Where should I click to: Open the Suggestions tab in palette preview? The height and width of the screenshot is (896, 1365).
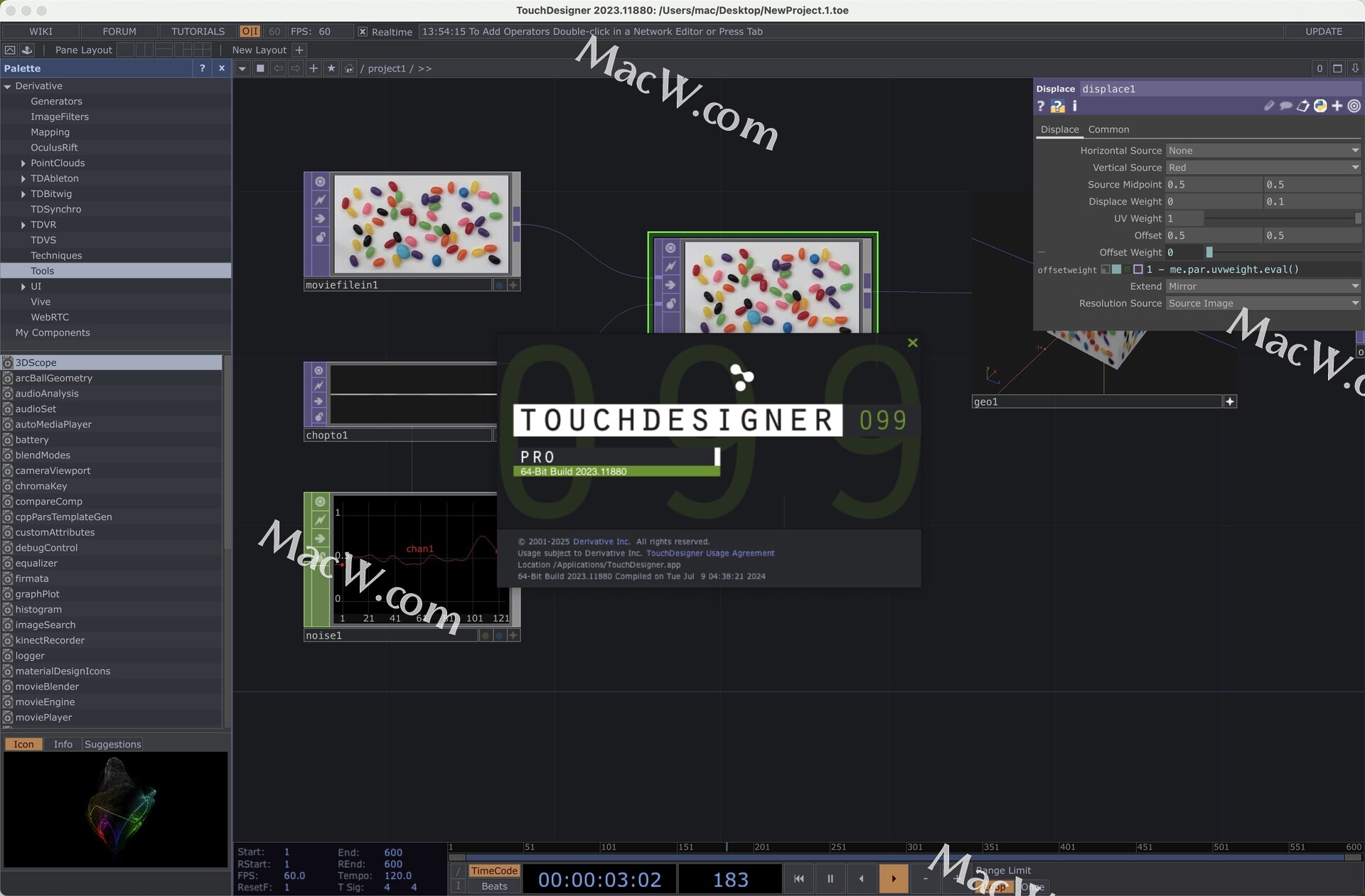112,744
